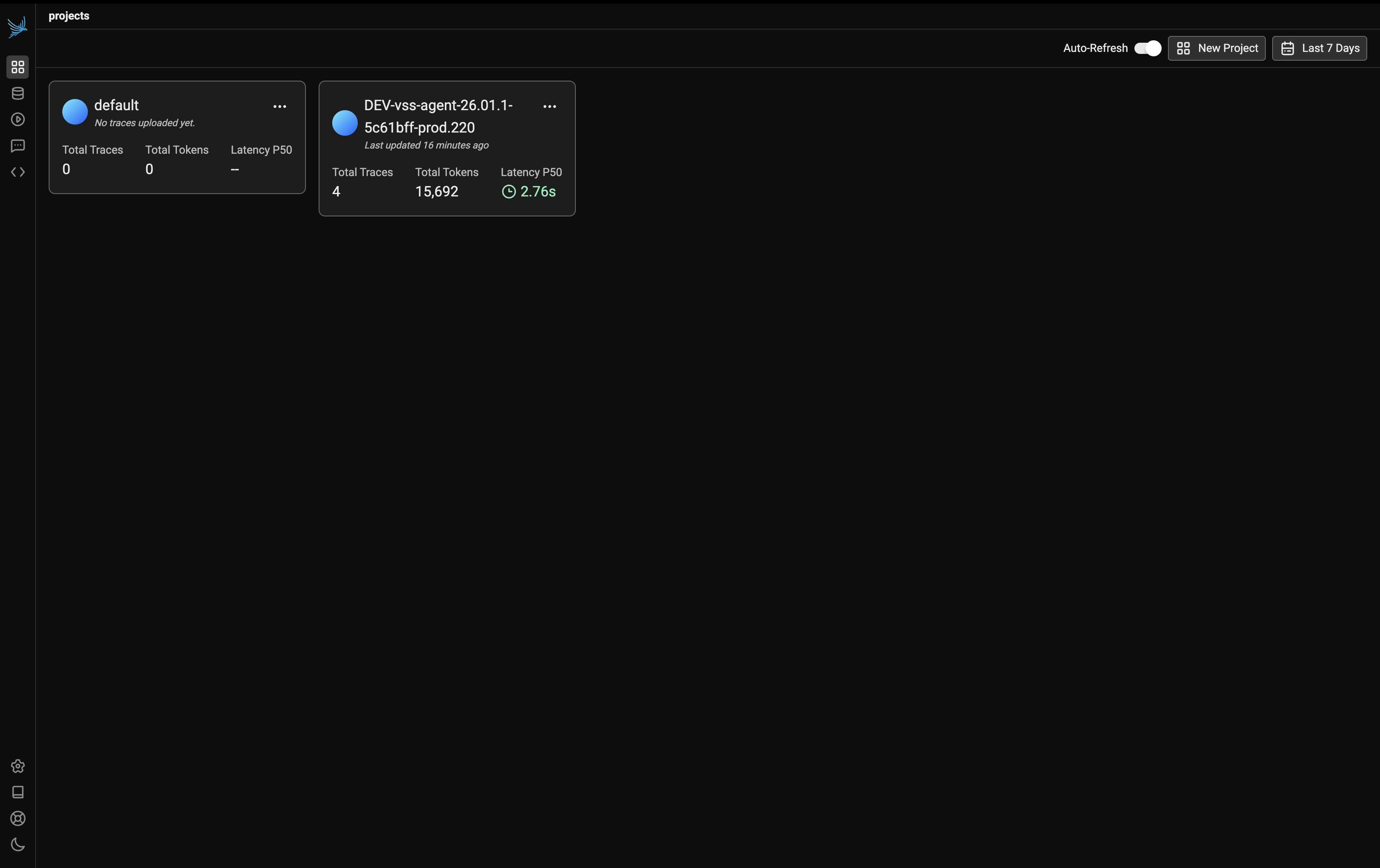Open the Support lifebuoy sidebar icon
The image size is (1380, 868).
[x=18, y=818]
